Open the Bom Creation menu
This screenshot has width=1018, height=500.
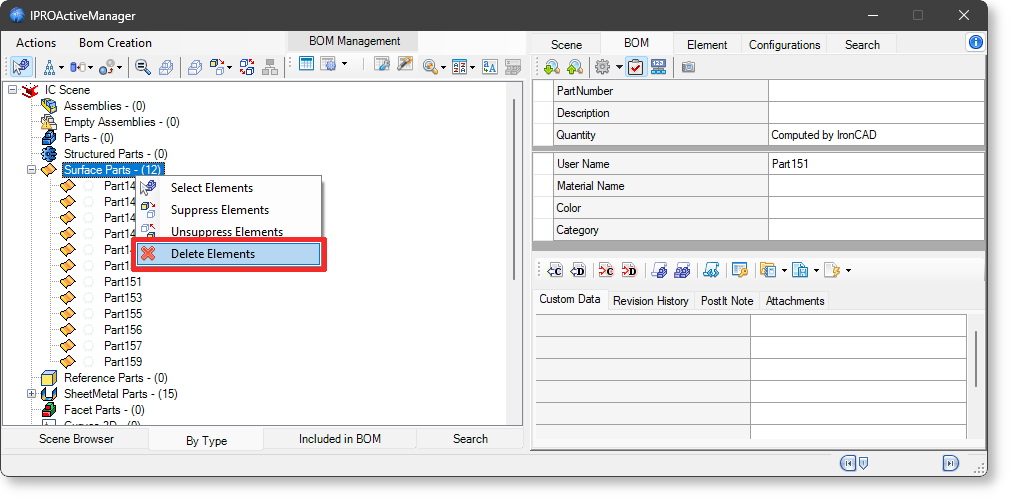point(115,43)
